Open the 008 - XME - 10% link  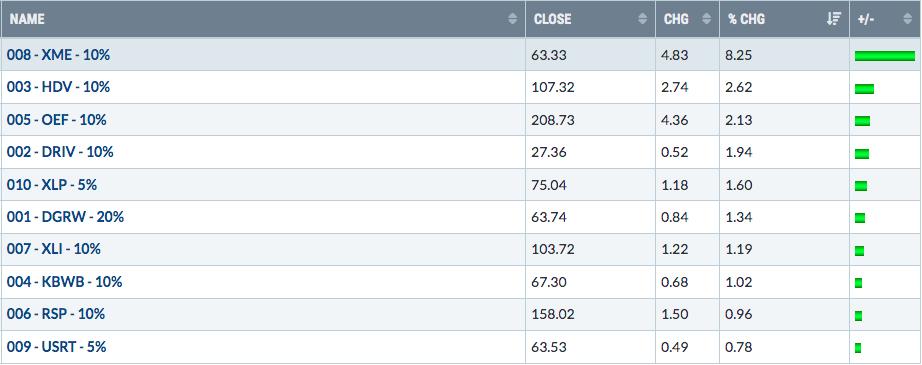click(58, 55)
